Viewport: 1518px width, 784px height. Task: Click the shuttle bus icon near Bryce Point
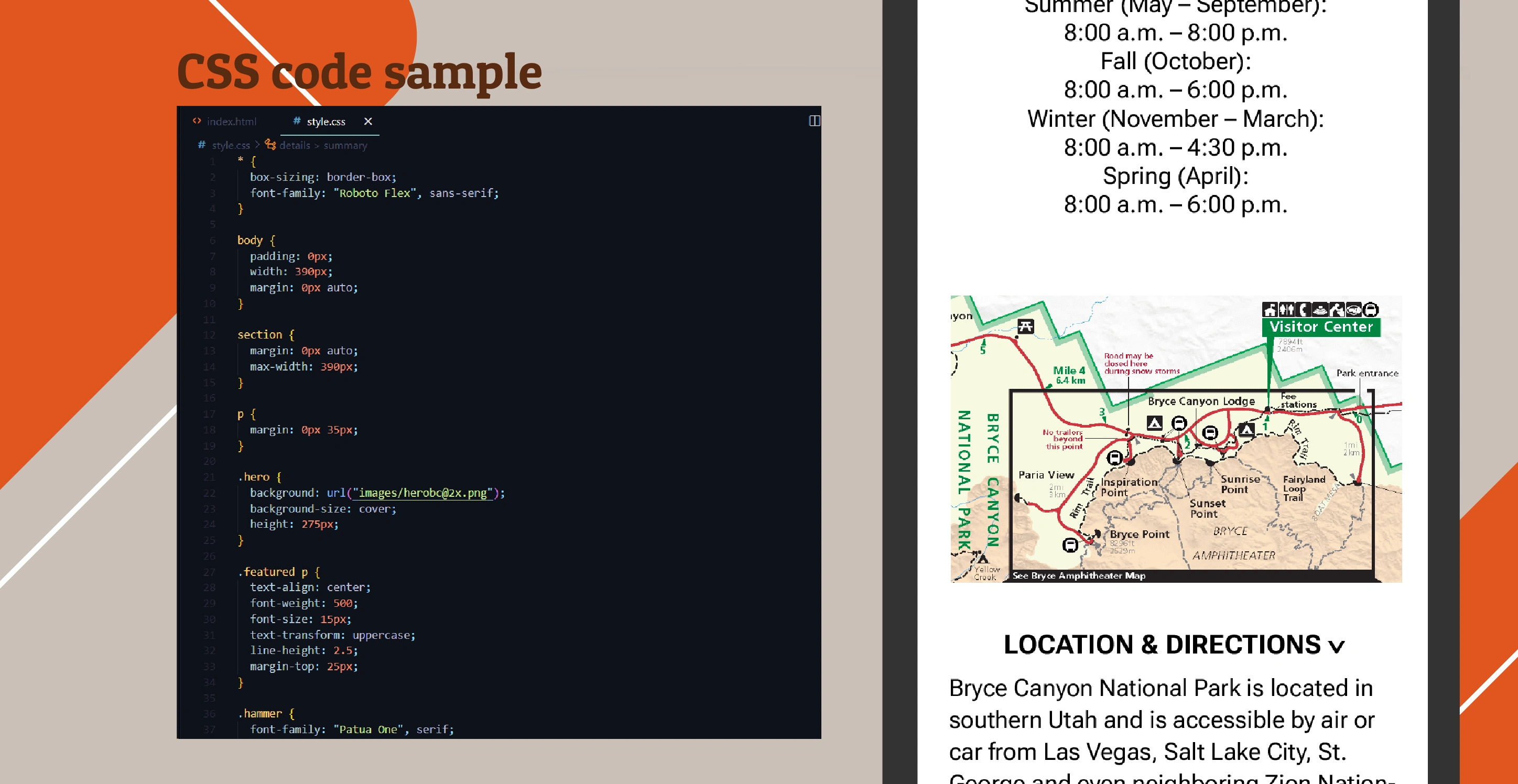coord(1070,545)
